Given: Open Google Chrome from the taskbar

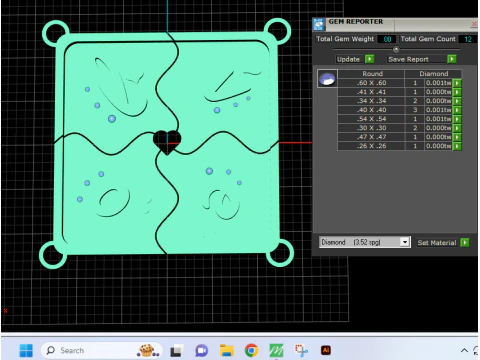Looking at the screenshot, I should point(252,351).
